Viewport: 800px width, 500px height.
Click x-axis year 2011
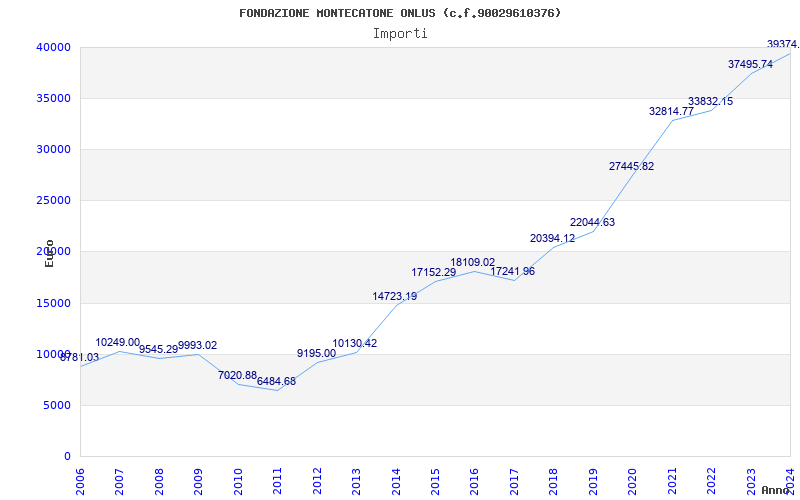point(278,481)
